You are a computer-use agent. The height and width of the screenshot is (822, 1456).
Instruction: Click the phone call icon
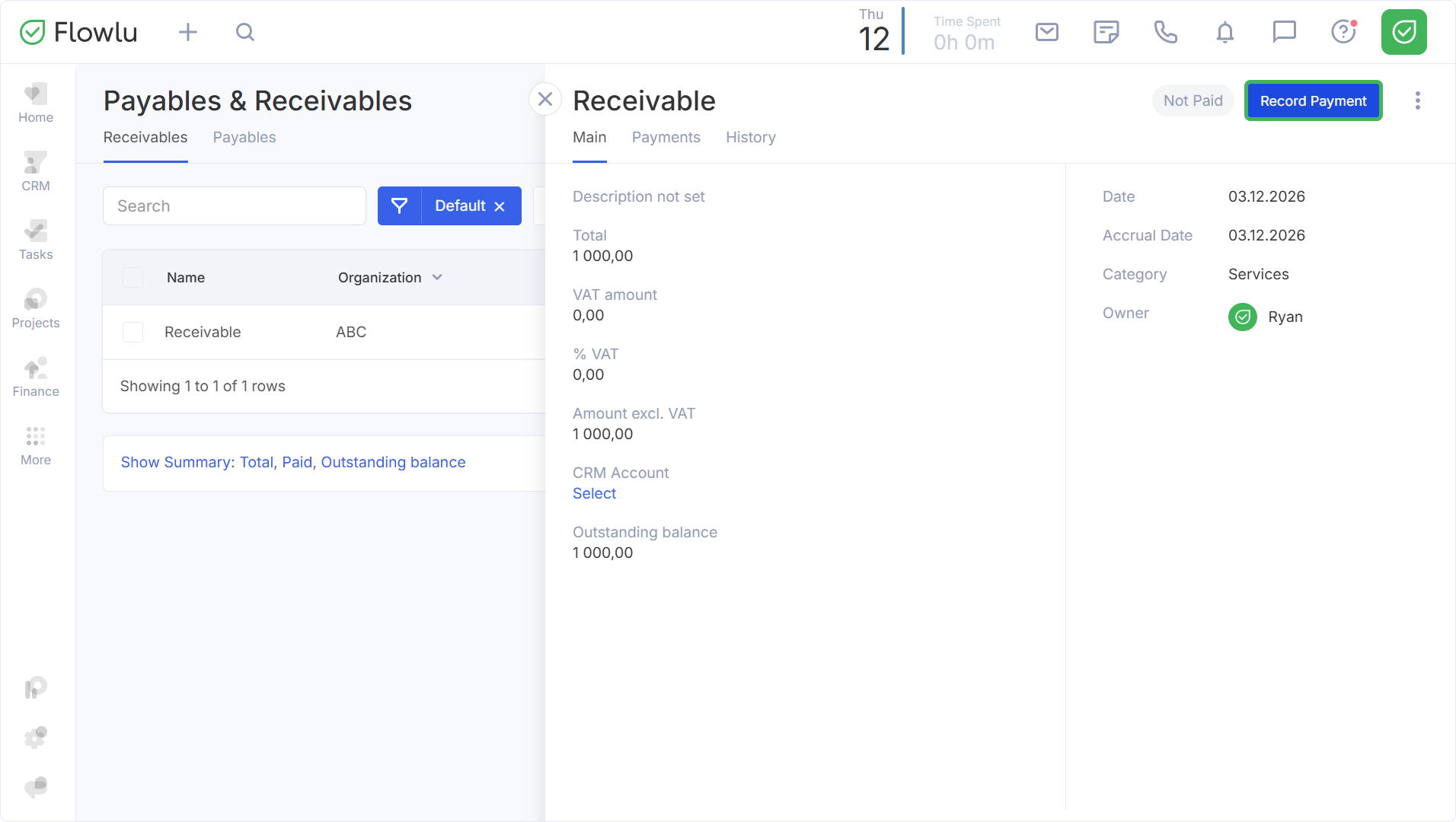coord(1165,32)
